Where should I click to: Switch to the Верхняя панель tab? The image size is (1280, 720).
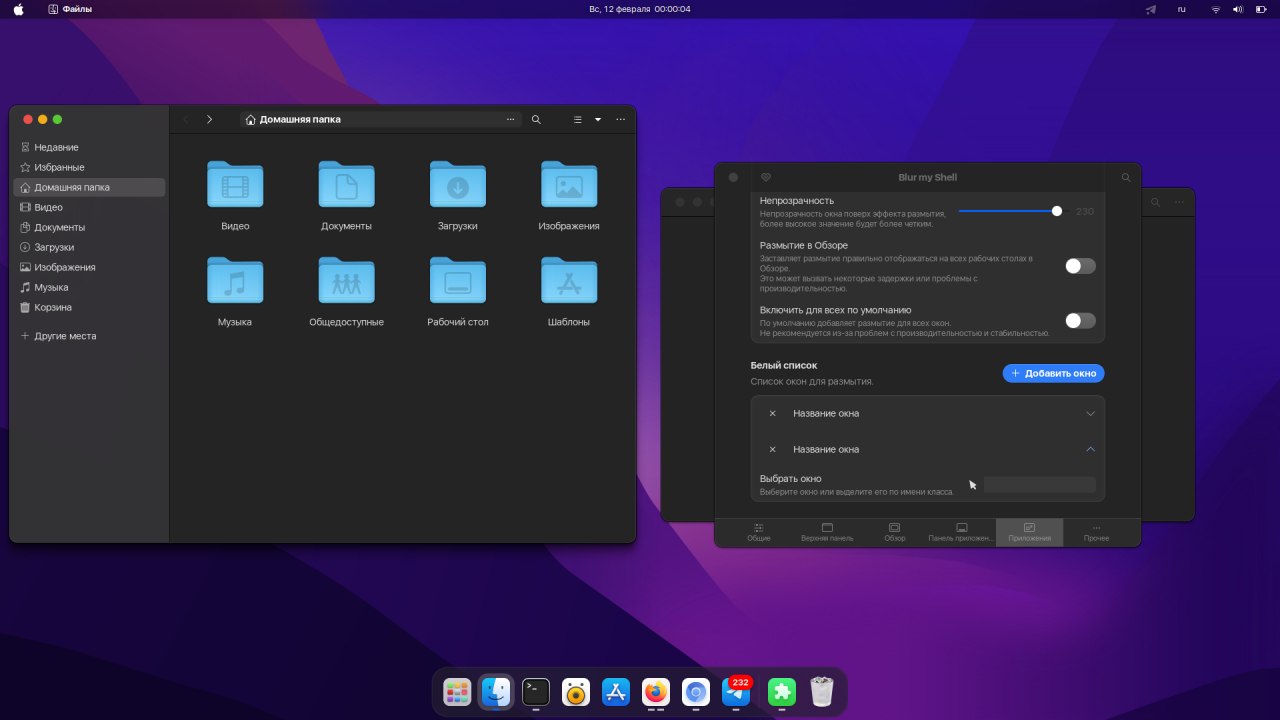[827, 532]
